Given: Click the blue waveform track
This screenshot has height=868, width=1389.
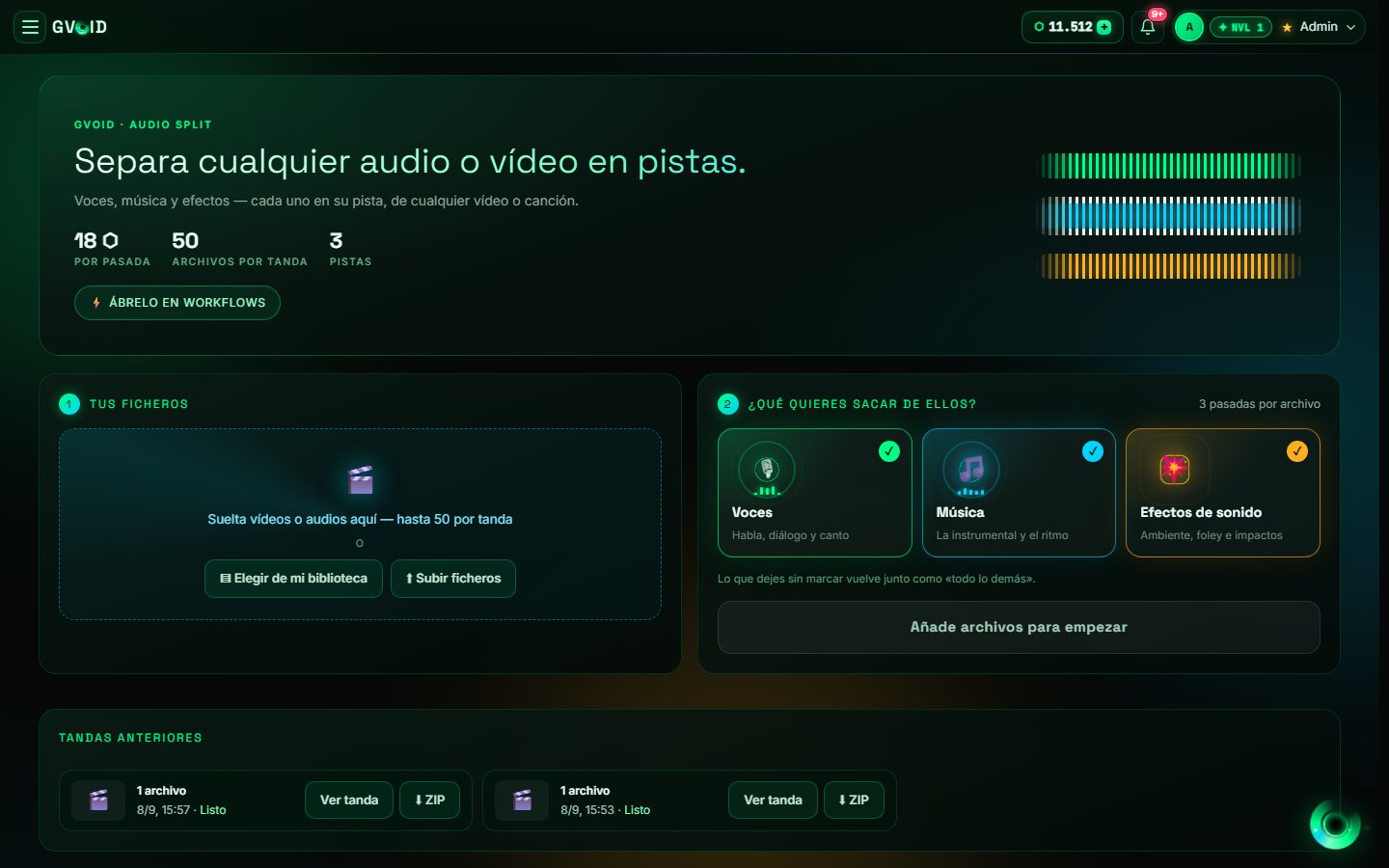Looking at the screenshot, I should 1170,216.
